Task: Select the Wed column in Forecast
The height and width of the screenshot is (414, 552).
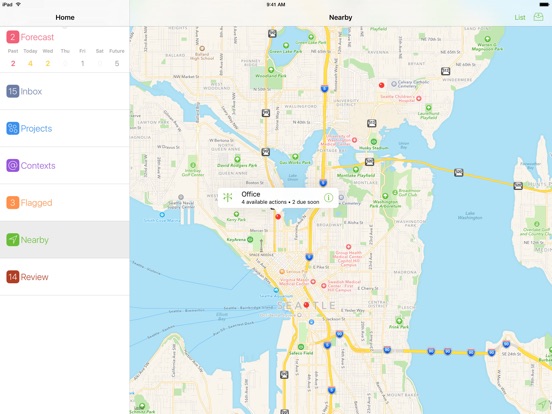Action: pos(48,58)
